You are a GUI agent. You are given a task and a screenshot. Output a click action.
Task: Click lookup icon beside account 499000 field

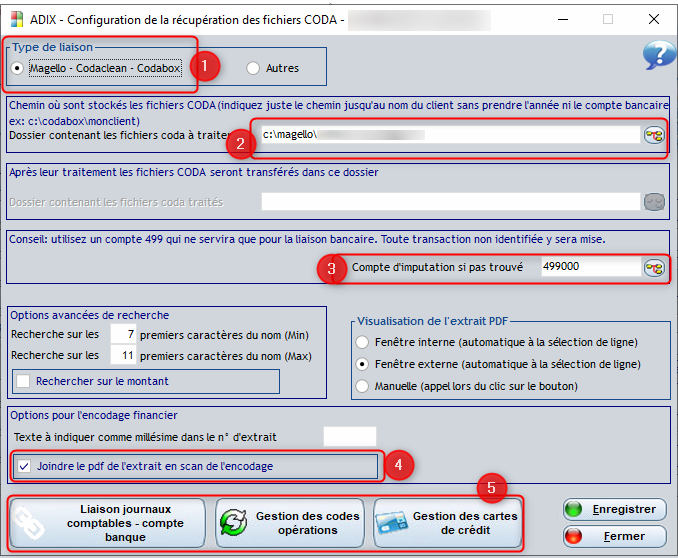(x=654, y=267)
